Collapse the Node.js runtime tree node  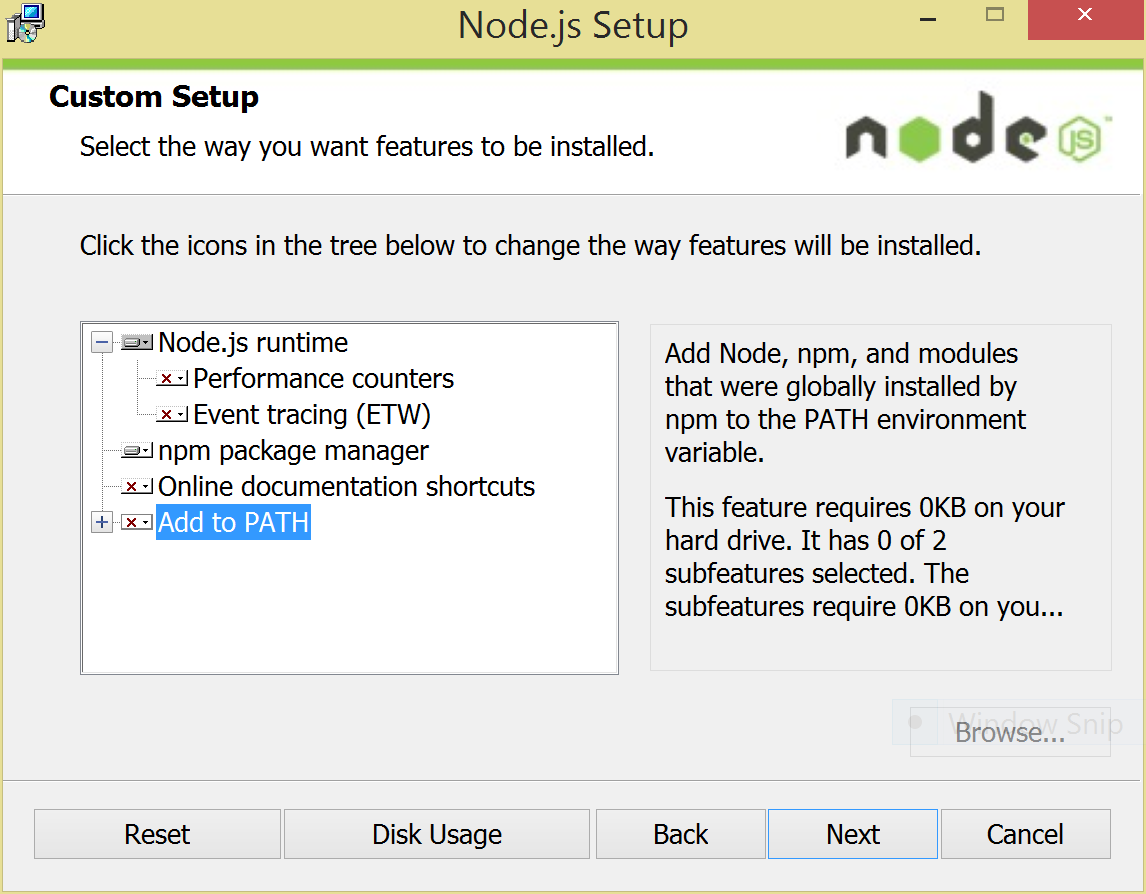(102, 342)
